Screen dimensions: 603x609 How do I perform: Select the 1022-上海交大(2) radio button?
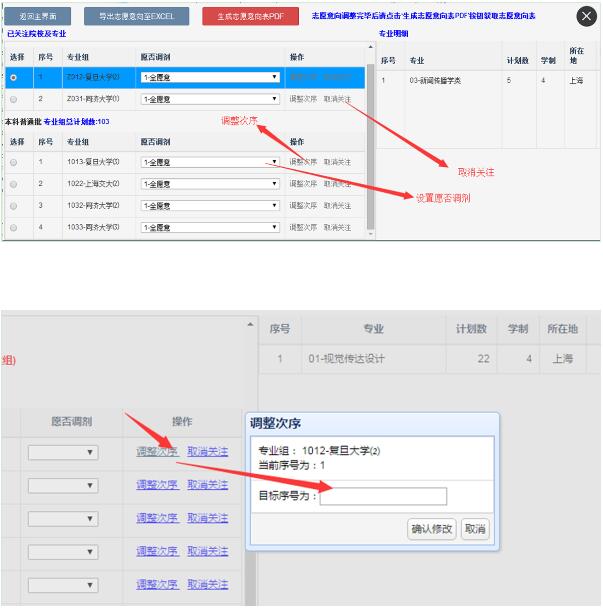[14, 184]
